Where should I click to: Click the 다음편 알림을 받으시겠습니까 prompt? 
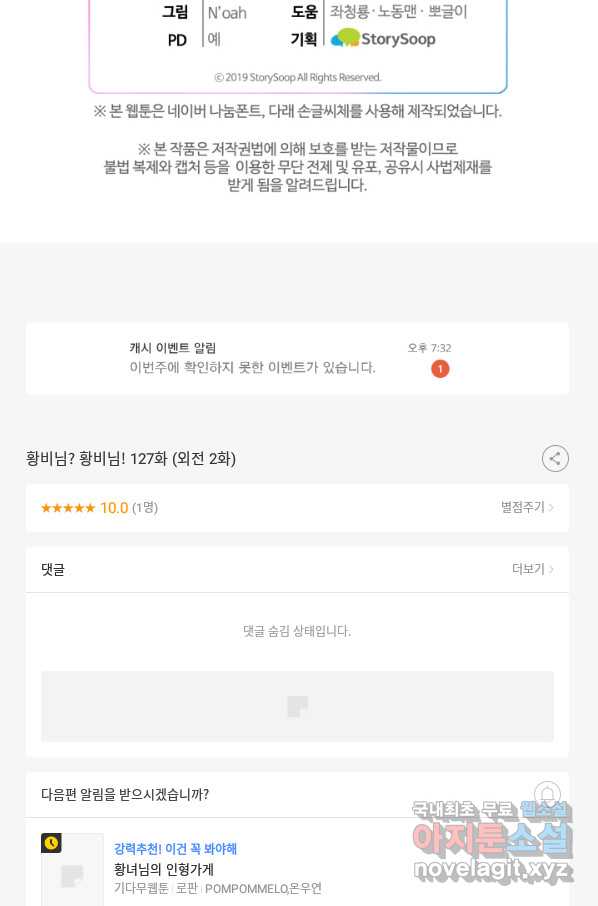coord(125,794)
